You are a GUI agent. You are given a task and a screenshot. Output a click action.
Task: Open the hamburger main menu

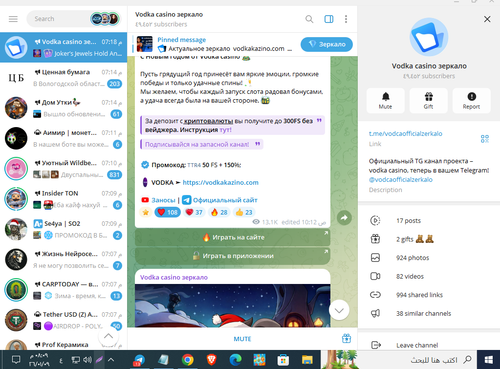[13, 19]
